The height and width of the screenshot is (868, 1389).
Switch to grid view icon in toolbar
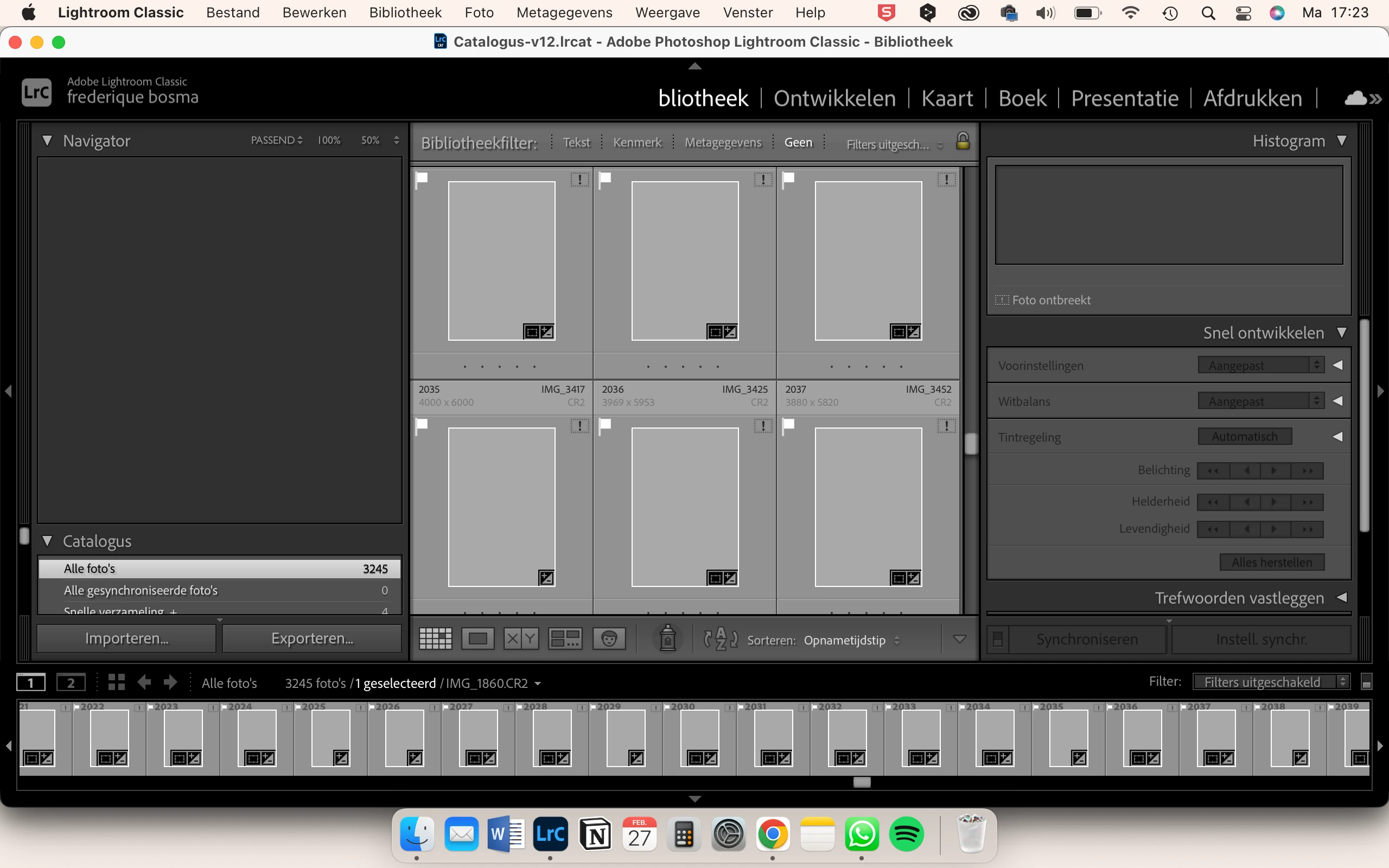[x=435, y=639]
